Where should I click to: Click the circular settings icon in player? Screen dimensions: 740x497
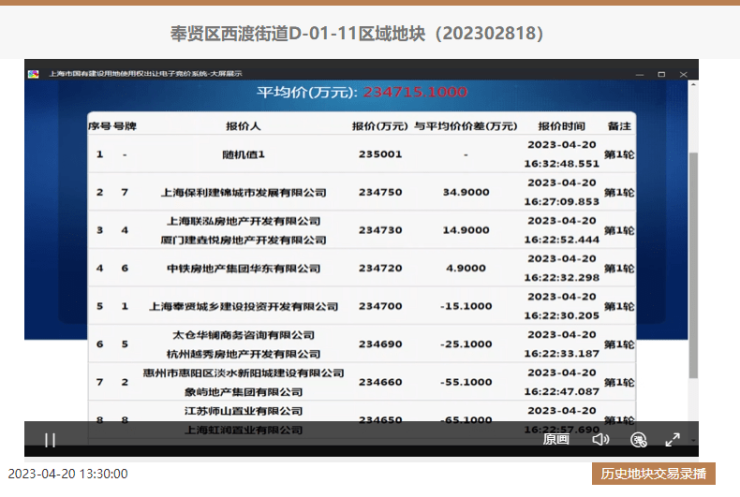point(639,440)
